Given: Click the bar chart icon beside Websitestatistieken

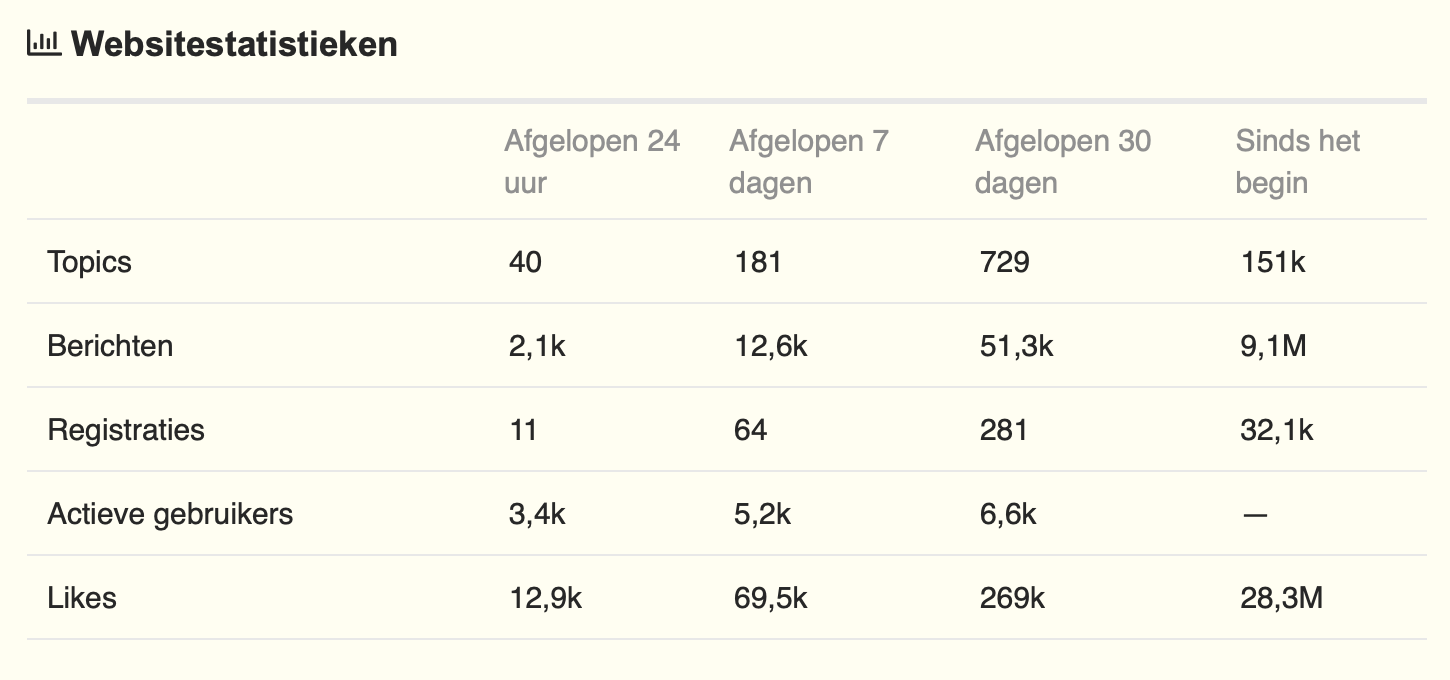Looking at the screenshot, I should pyautogui.click(x=44, y=43).
